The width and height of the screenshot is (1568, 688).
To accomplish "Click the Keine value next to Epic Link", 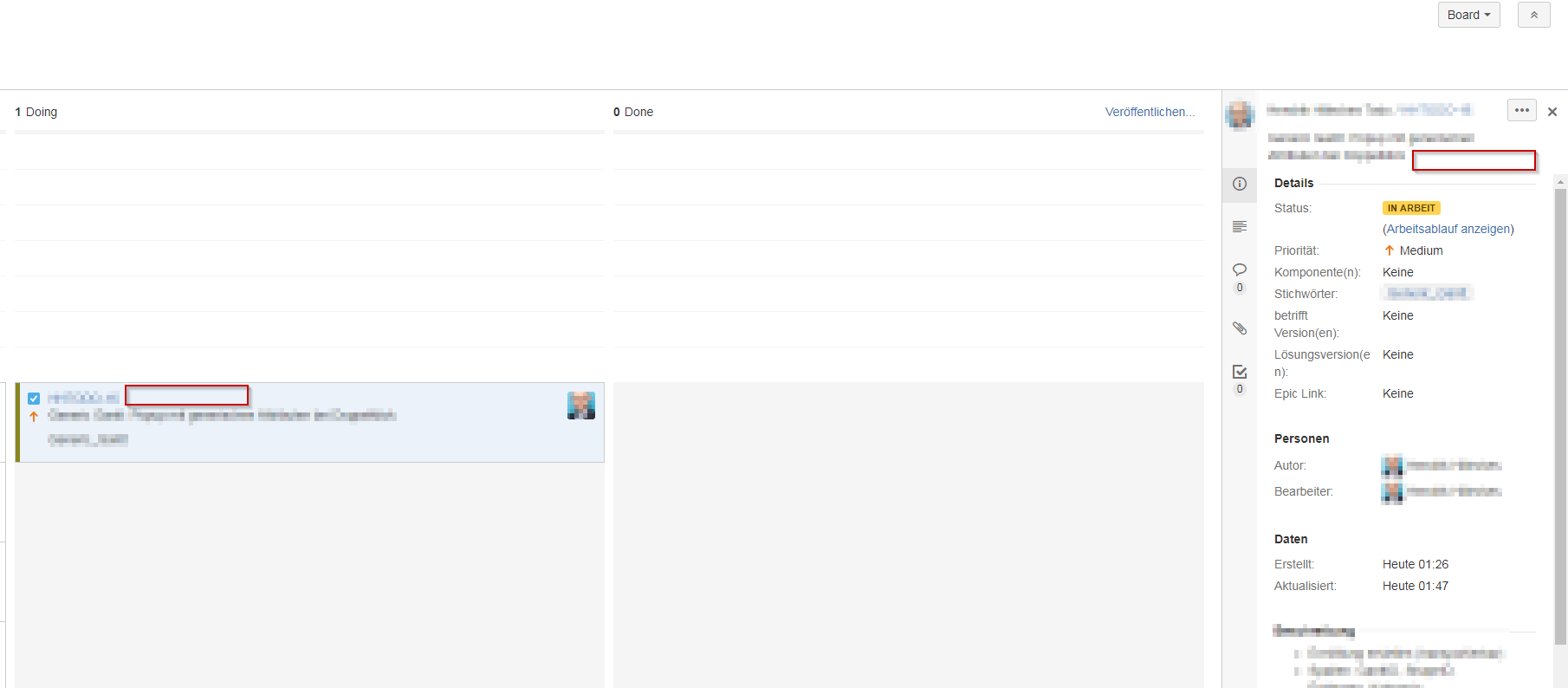I will [1398, 393].
